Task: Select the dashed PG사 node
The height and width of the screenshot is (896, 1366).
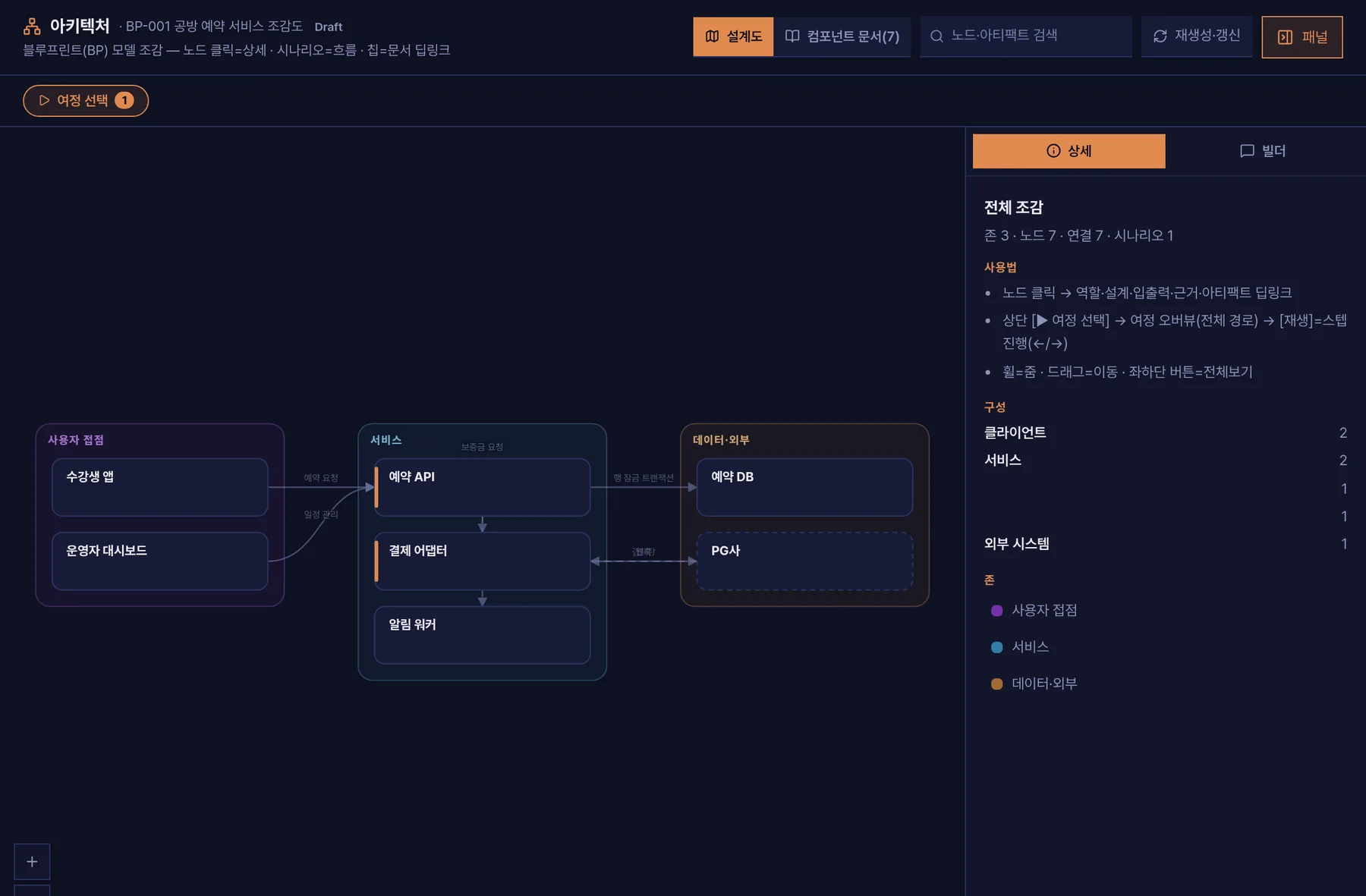Action: point(804,561)
